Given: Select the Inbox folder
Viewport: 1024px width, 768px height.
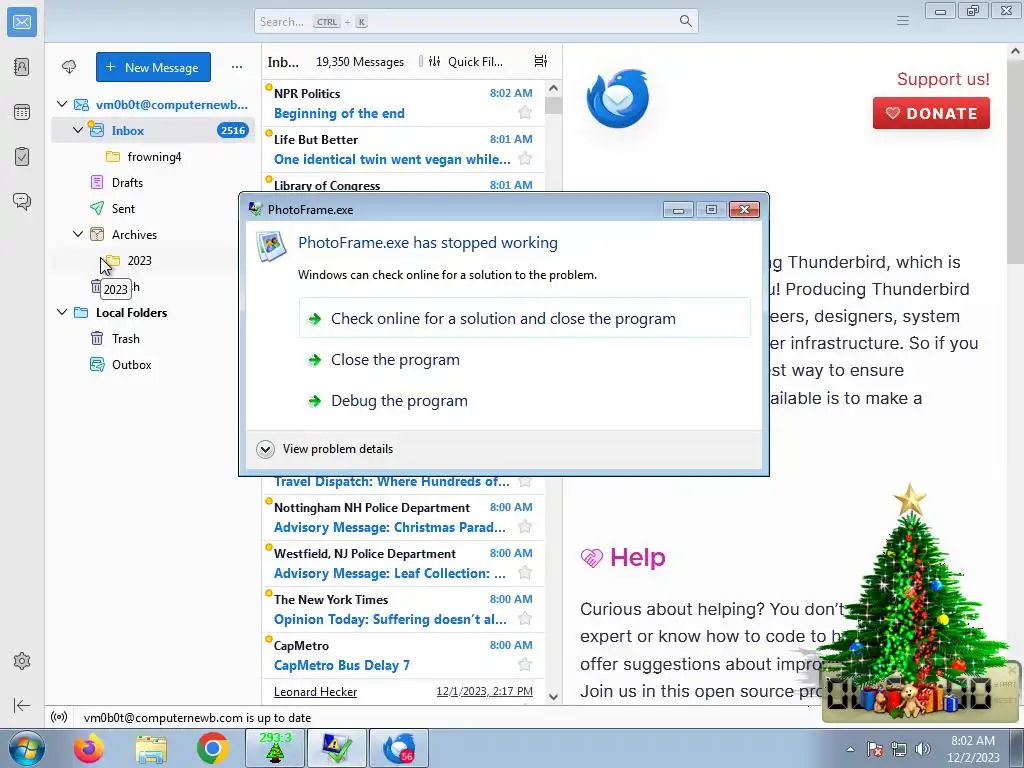Looking at the screenshot, I should coord(153,130).
